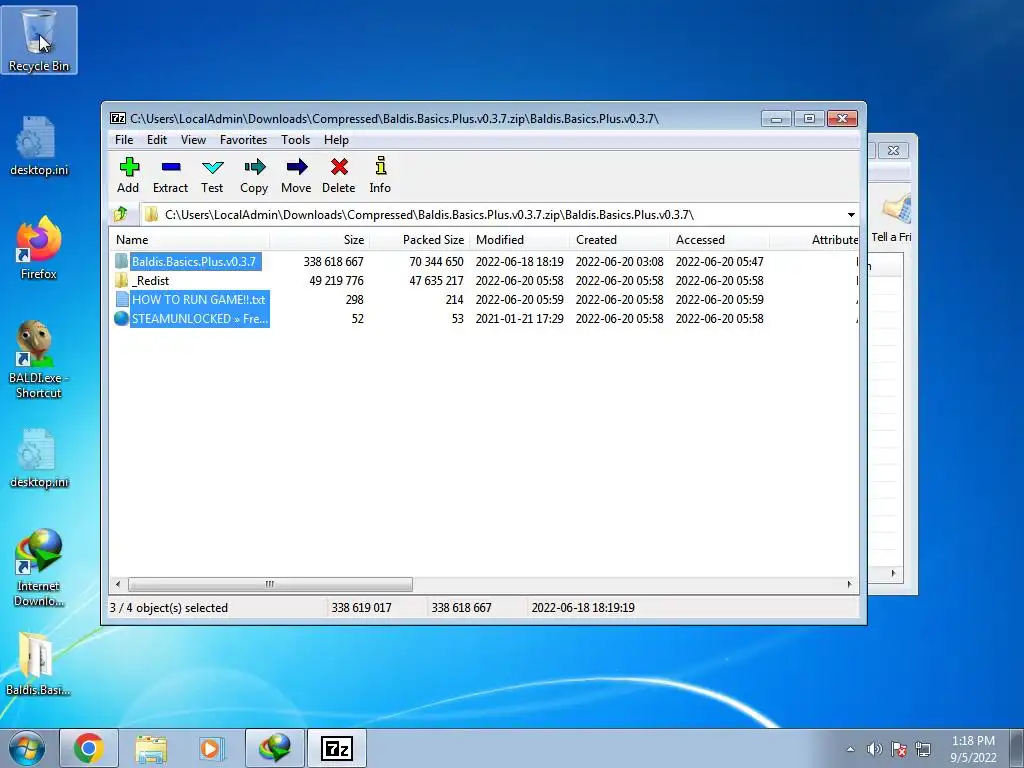Select the _Redist folder icon
Image resolution: width=1024 pixels, height=768 pixels.
(121, 280)
